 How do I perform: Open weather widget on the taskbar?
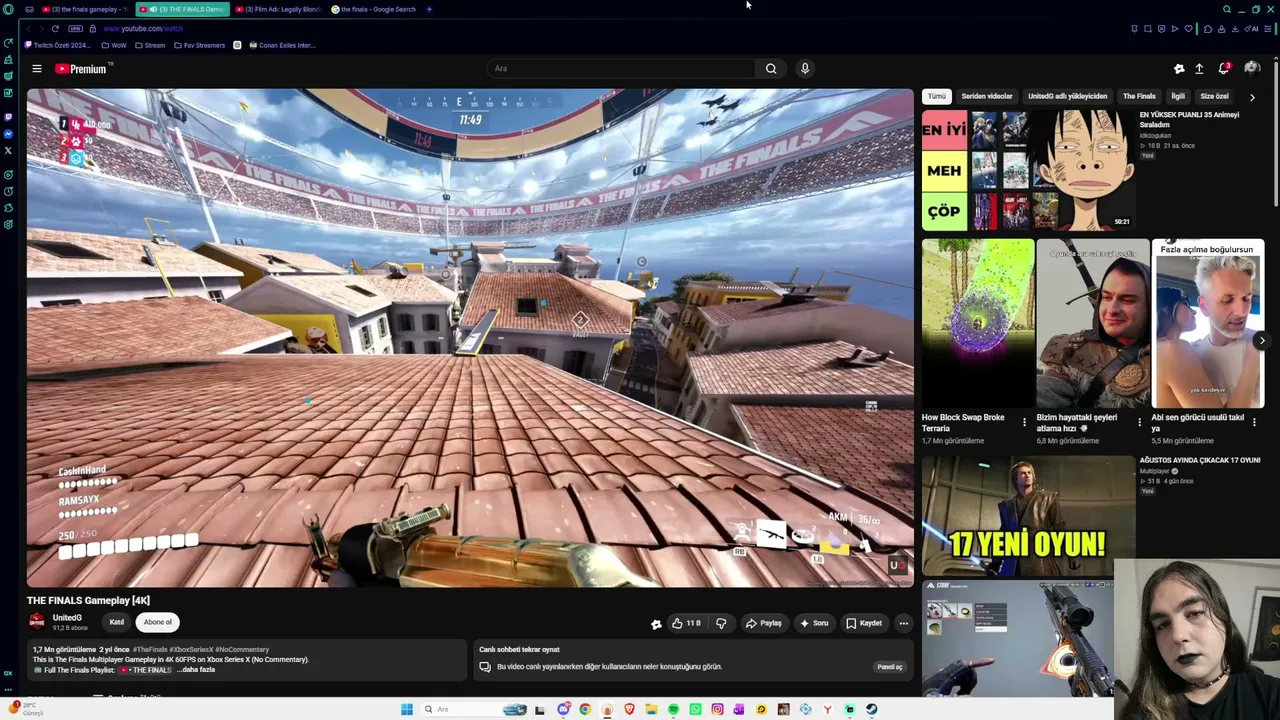click(x=26, y=709)
